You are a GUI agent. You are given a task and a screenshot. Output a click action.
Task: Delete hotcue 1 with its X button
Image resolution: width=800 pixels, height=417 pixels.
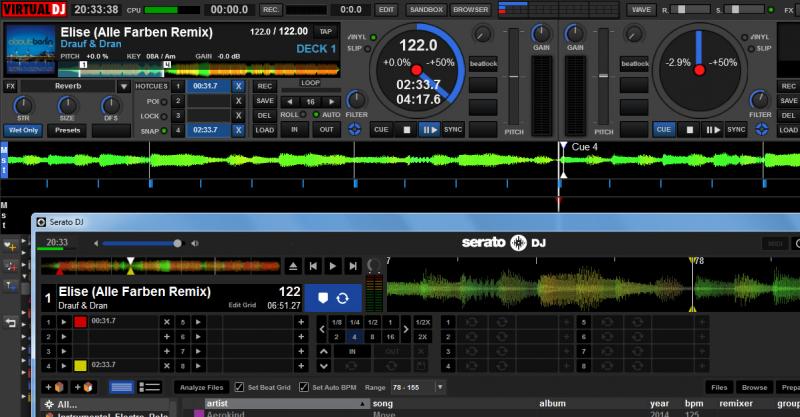238,86
